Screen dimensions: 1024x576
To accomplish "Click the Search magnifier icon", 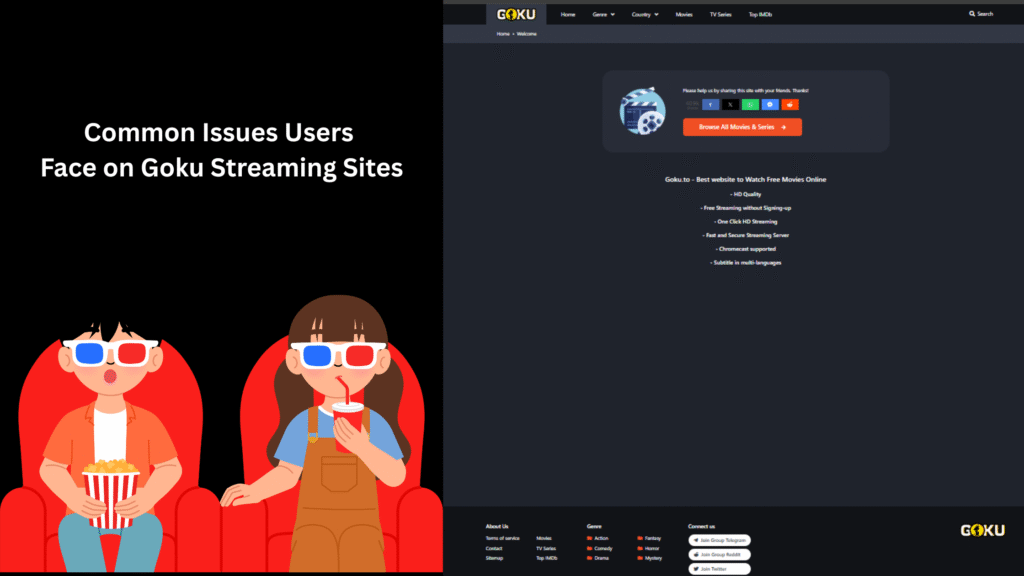I will 972,14.
